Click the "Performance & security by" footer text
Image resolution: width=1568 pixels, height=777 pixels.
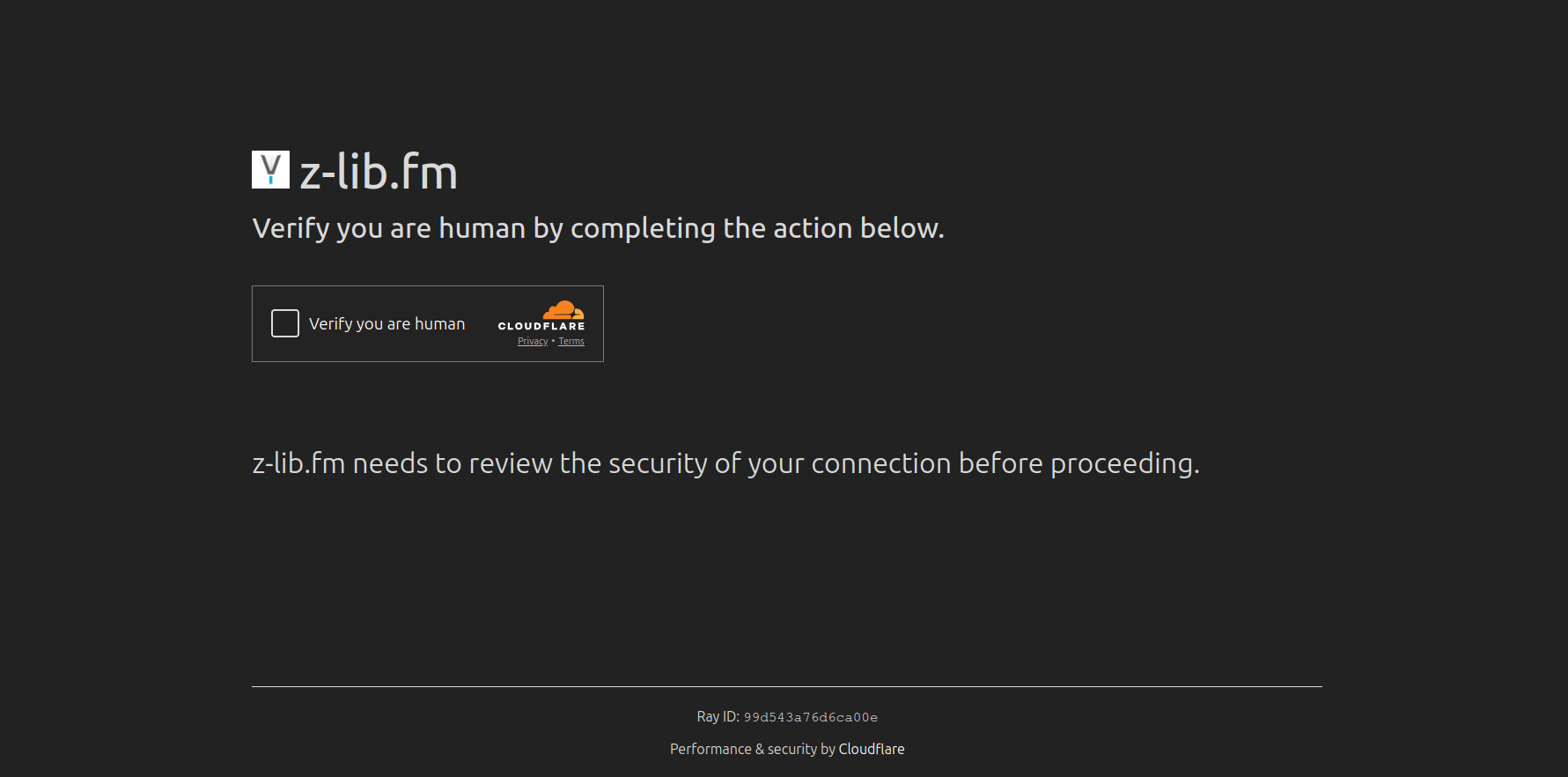click(x=753, y=749)
